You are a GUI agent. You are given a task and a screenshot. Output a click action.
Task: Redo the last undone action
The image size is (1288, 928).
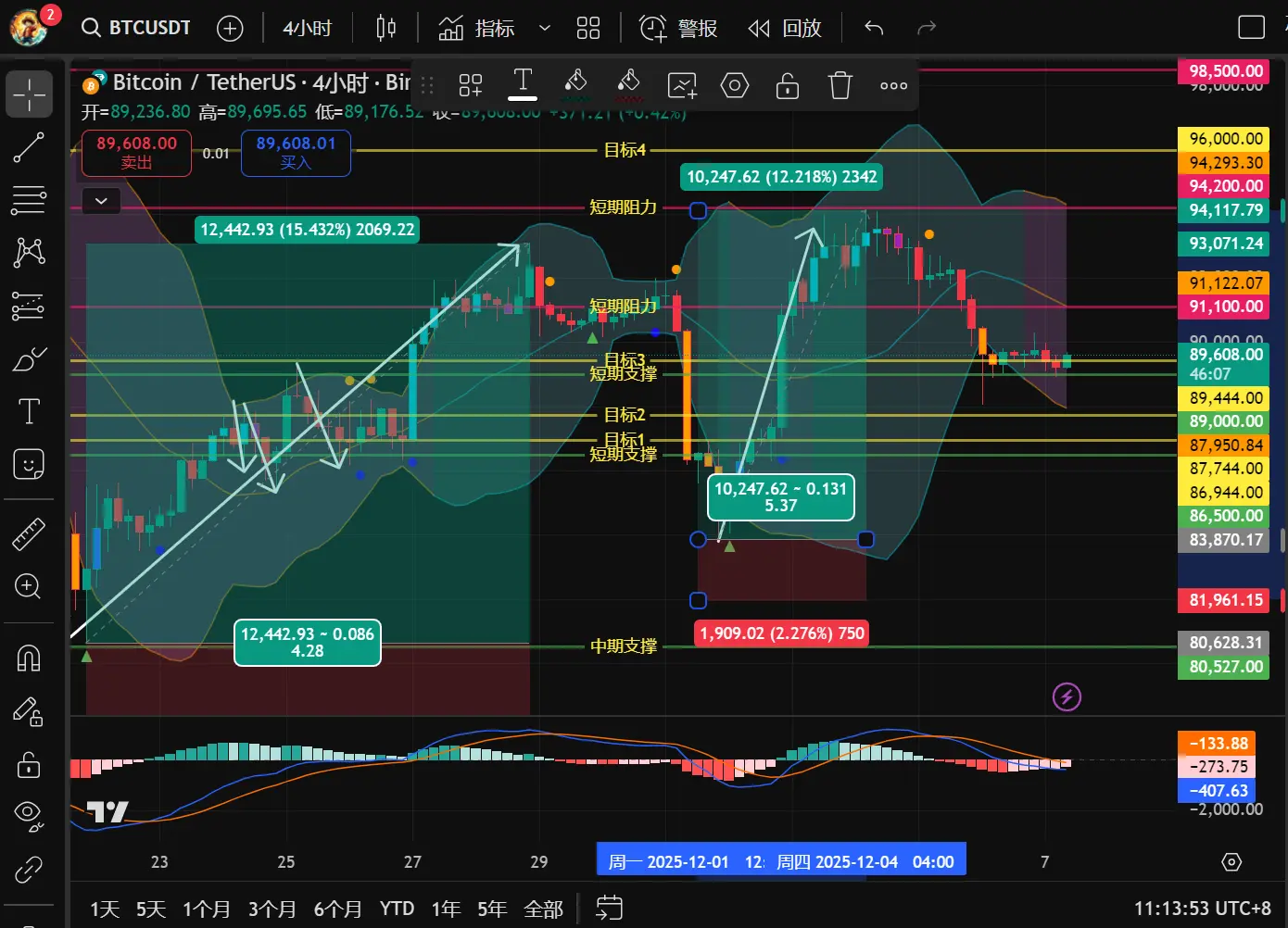click(927, 29)
